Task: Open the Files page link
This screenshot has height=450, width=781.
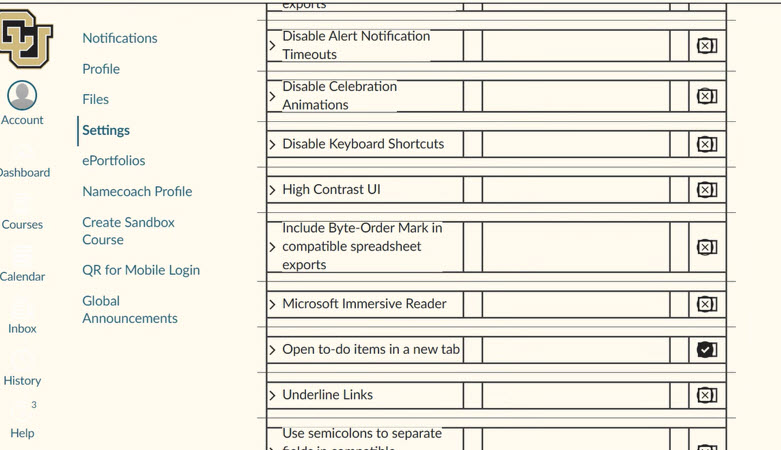Action: (96, 99)
